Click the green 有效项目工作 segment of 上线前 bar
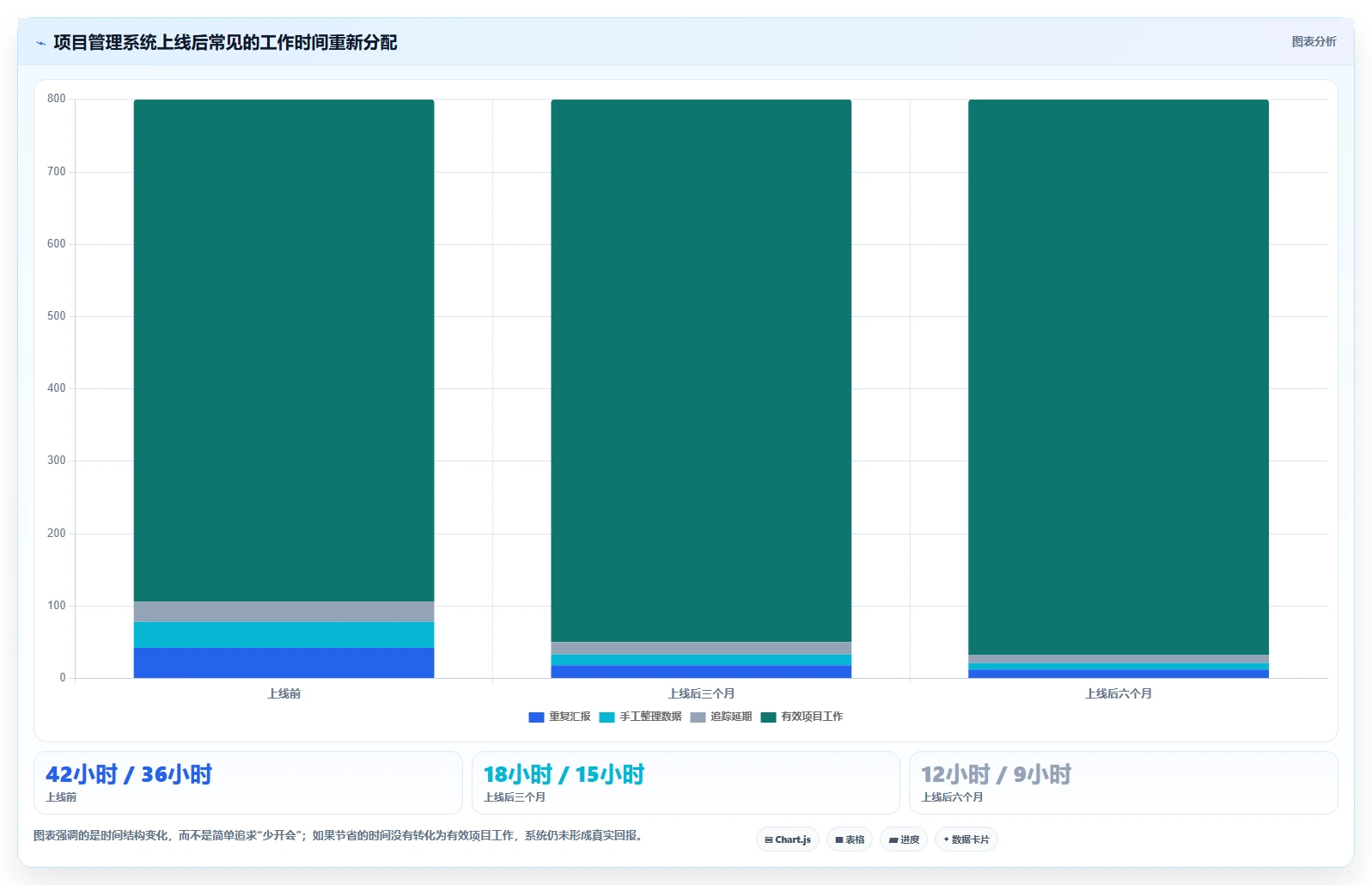Screen dimensions: 1372x885 (284, 351)
